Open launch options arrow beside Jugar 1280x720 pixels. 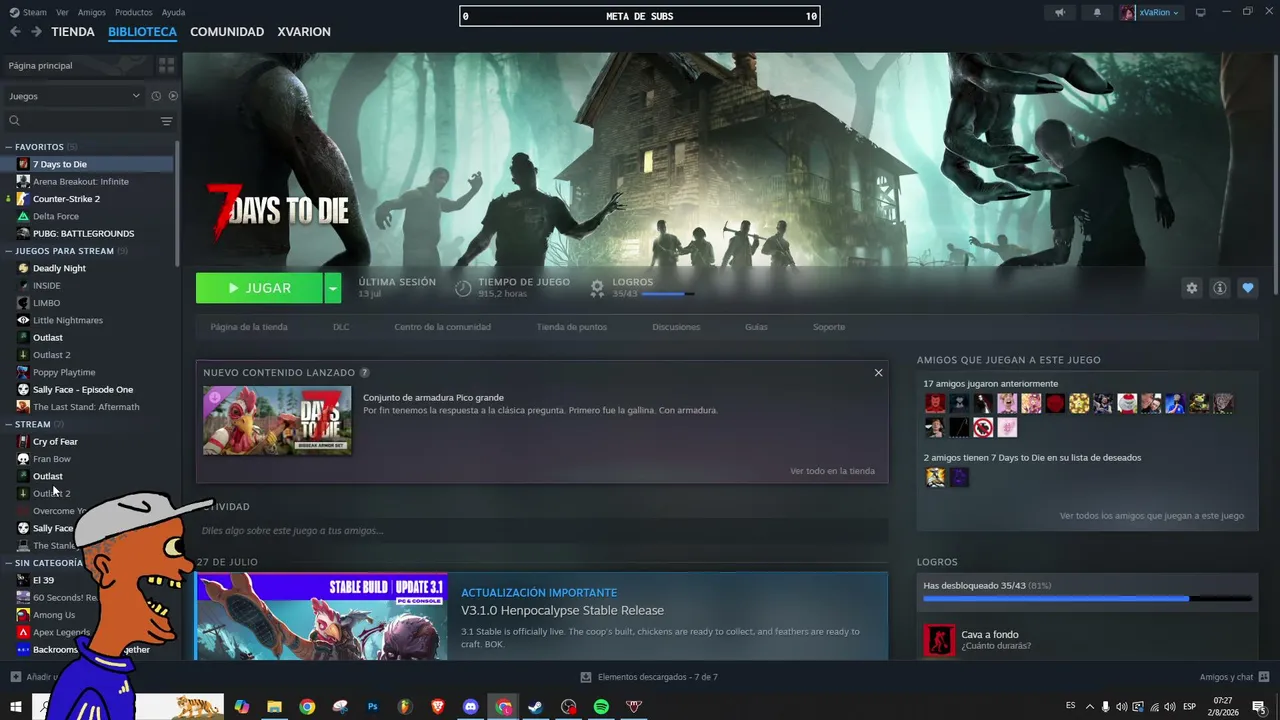[332, 288]
